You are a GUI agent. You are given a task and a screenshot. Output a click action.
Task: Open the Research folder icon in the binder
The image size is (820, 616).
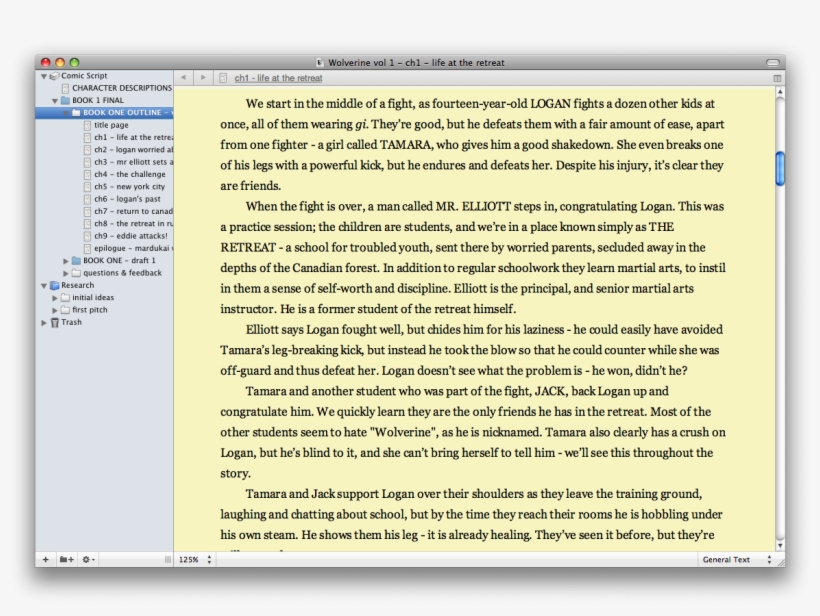[54, 285]
